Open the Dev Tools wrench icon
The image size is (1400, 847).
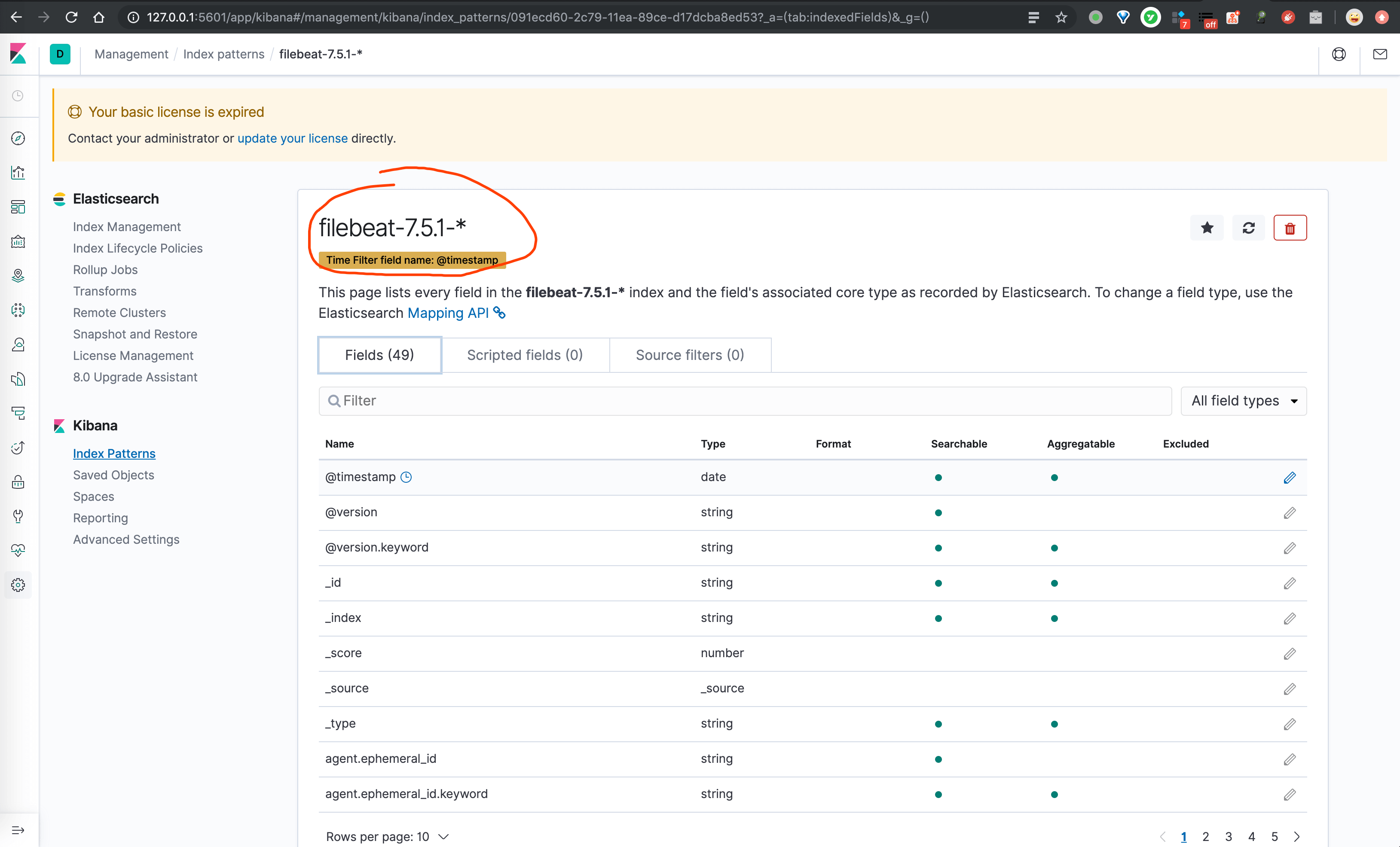pos(18,516)
